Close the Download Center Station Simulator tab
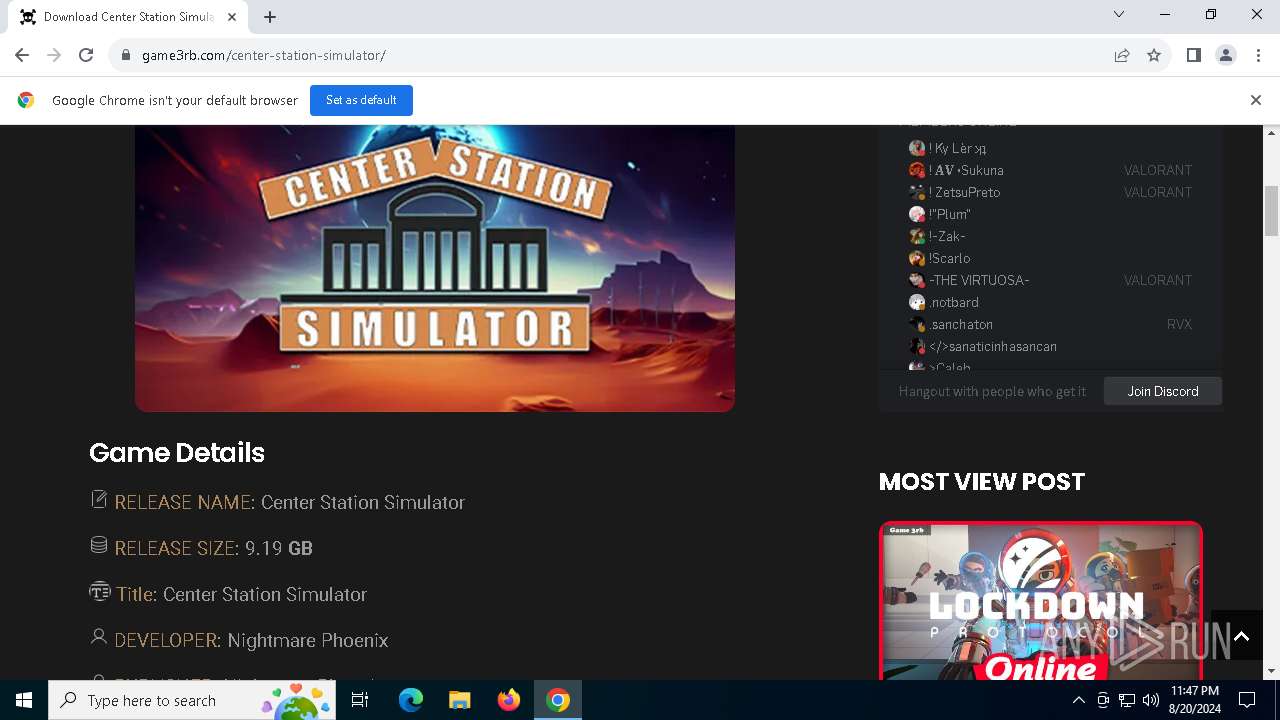Viewport: 1280px width, 720px height. [x=233, y=17]
